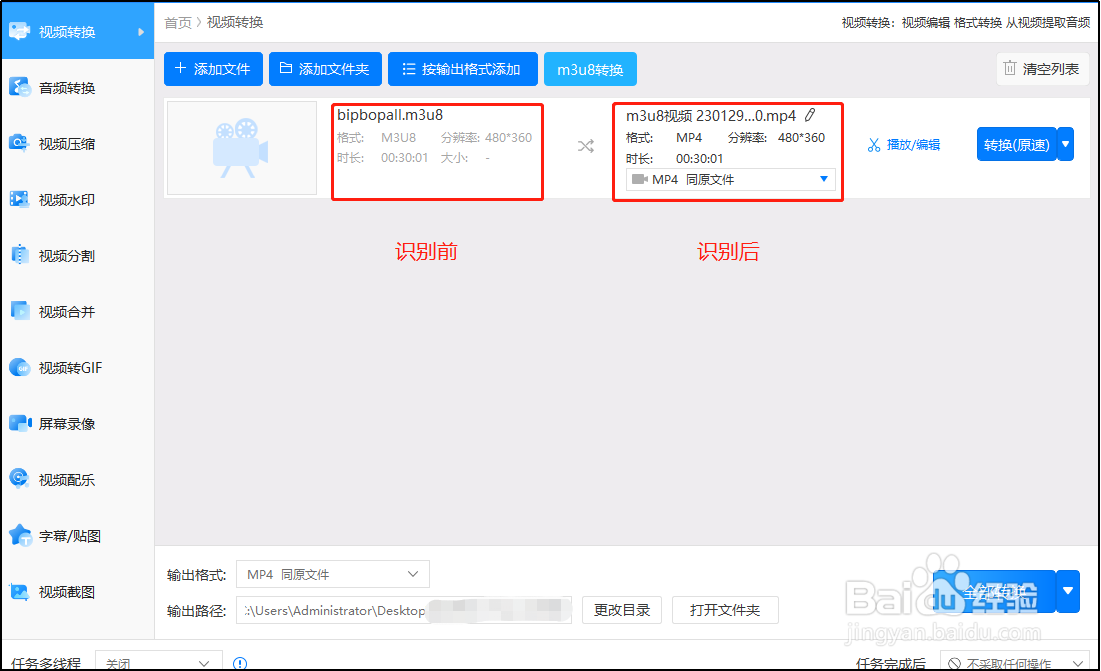Click the 添加文件 button

pos(213,68)
